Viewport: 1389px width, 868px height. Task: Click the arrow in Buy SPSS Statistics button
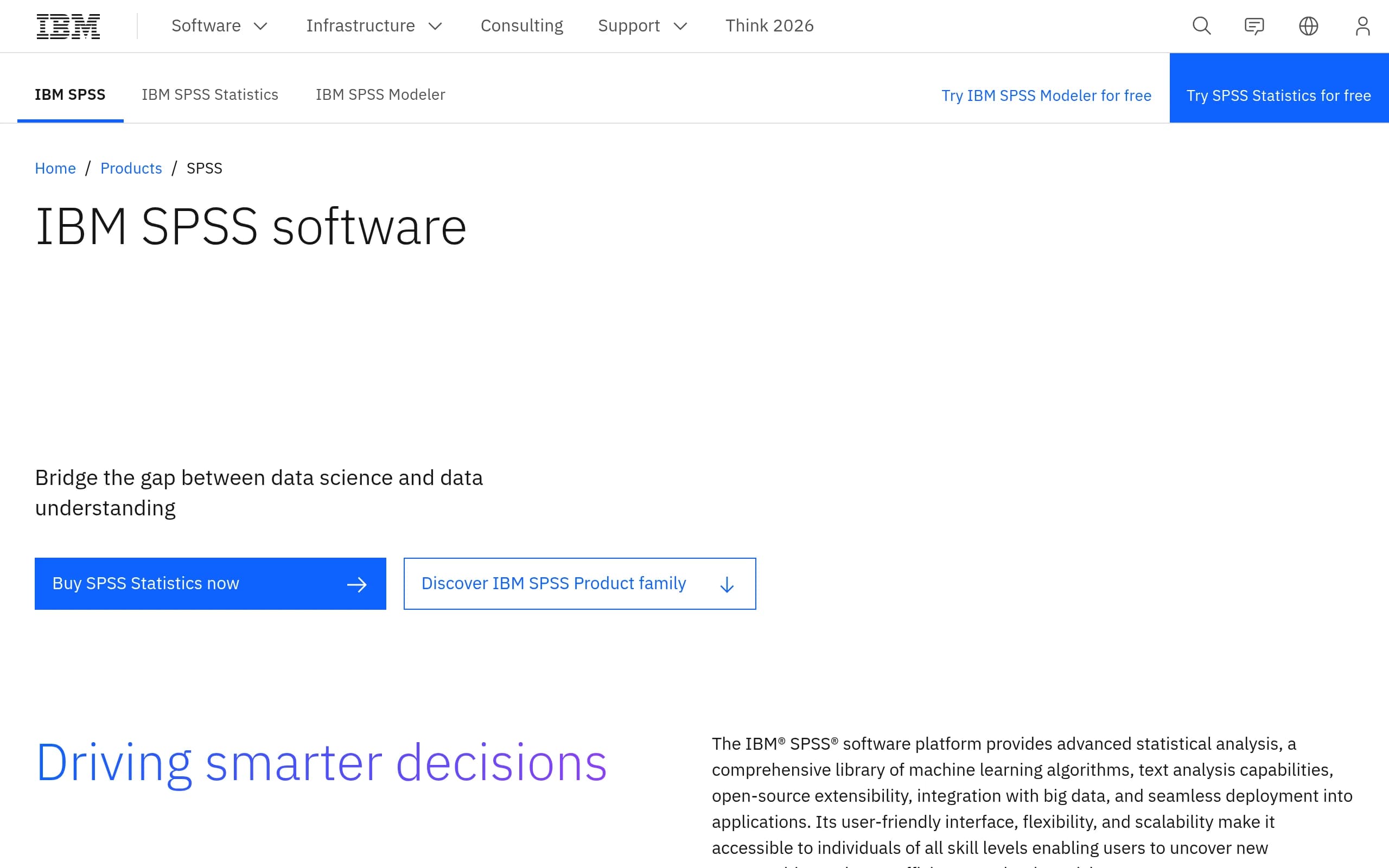click(356, 584)
